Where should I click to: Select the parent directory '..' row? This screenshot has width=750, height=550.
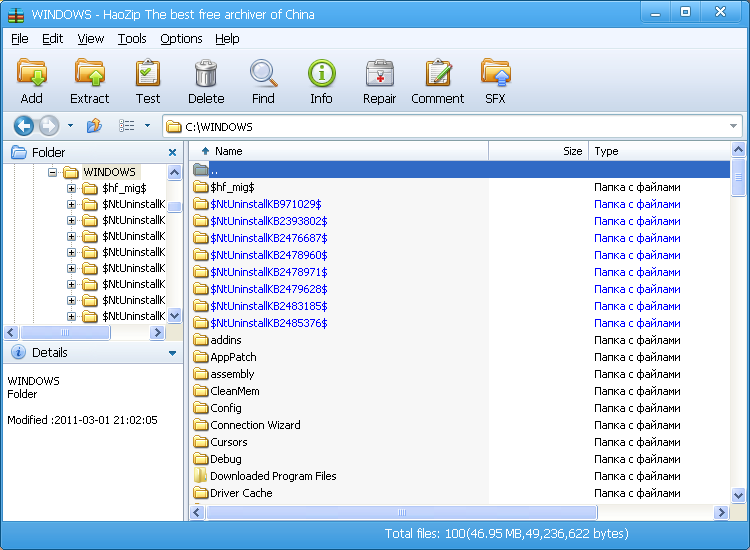click(x=460, y=170)
